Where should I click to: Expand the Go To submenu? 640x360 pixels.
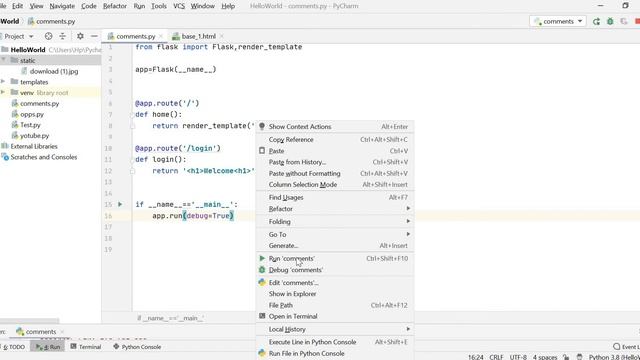tap(335, 234)
